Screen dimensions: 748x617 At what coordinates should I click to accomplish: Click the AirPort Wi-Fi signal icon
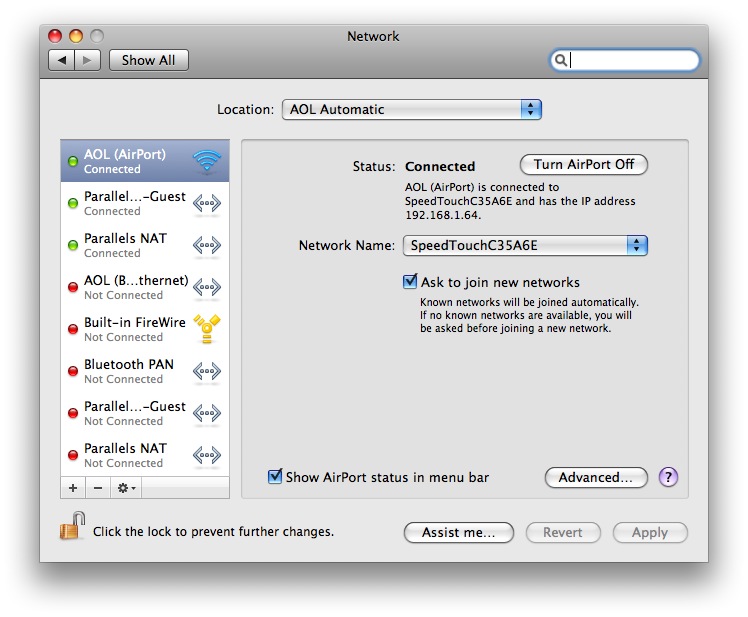coord(207,161)
